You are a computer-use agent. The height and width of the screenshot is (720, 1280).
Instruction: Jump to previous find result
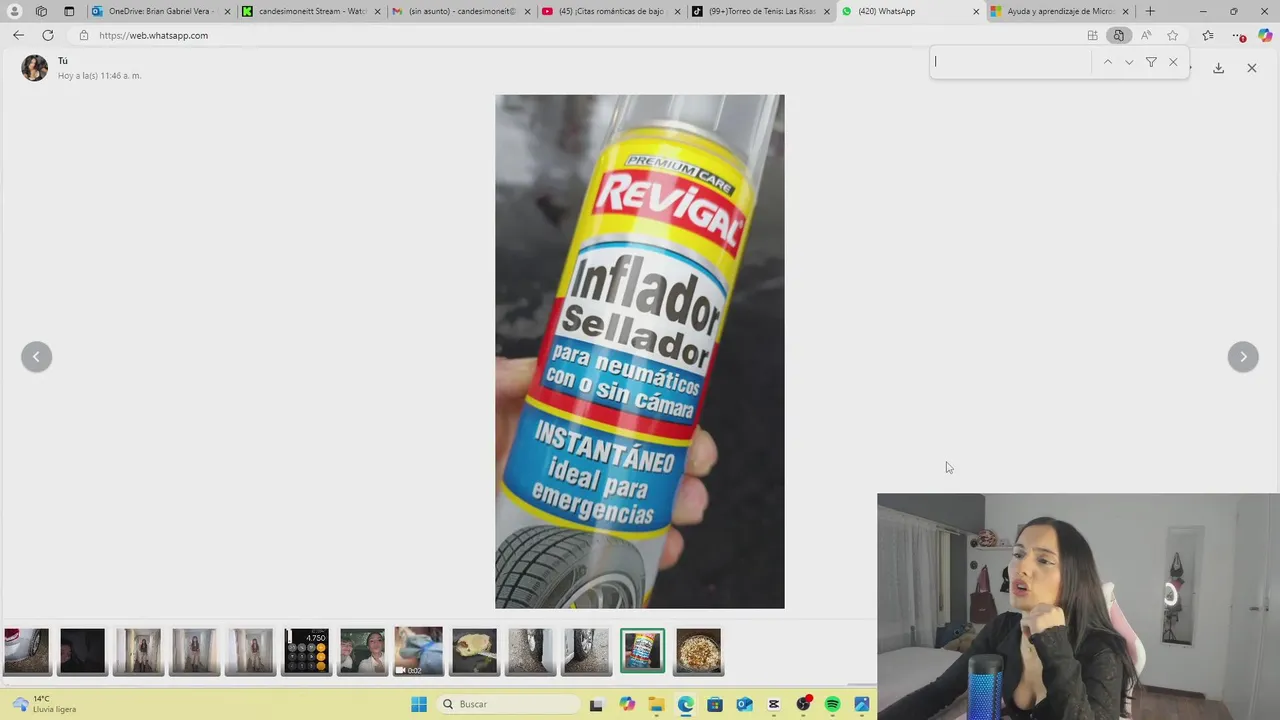tap(1107, 62)
